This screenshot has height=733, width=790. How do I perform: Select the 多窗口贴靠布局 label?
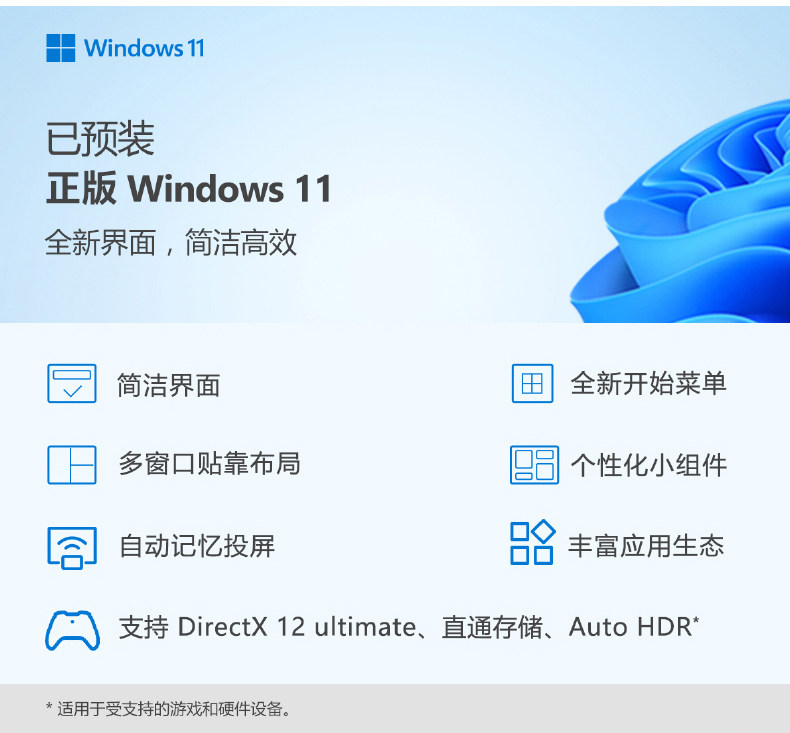[x=210, y=463]
